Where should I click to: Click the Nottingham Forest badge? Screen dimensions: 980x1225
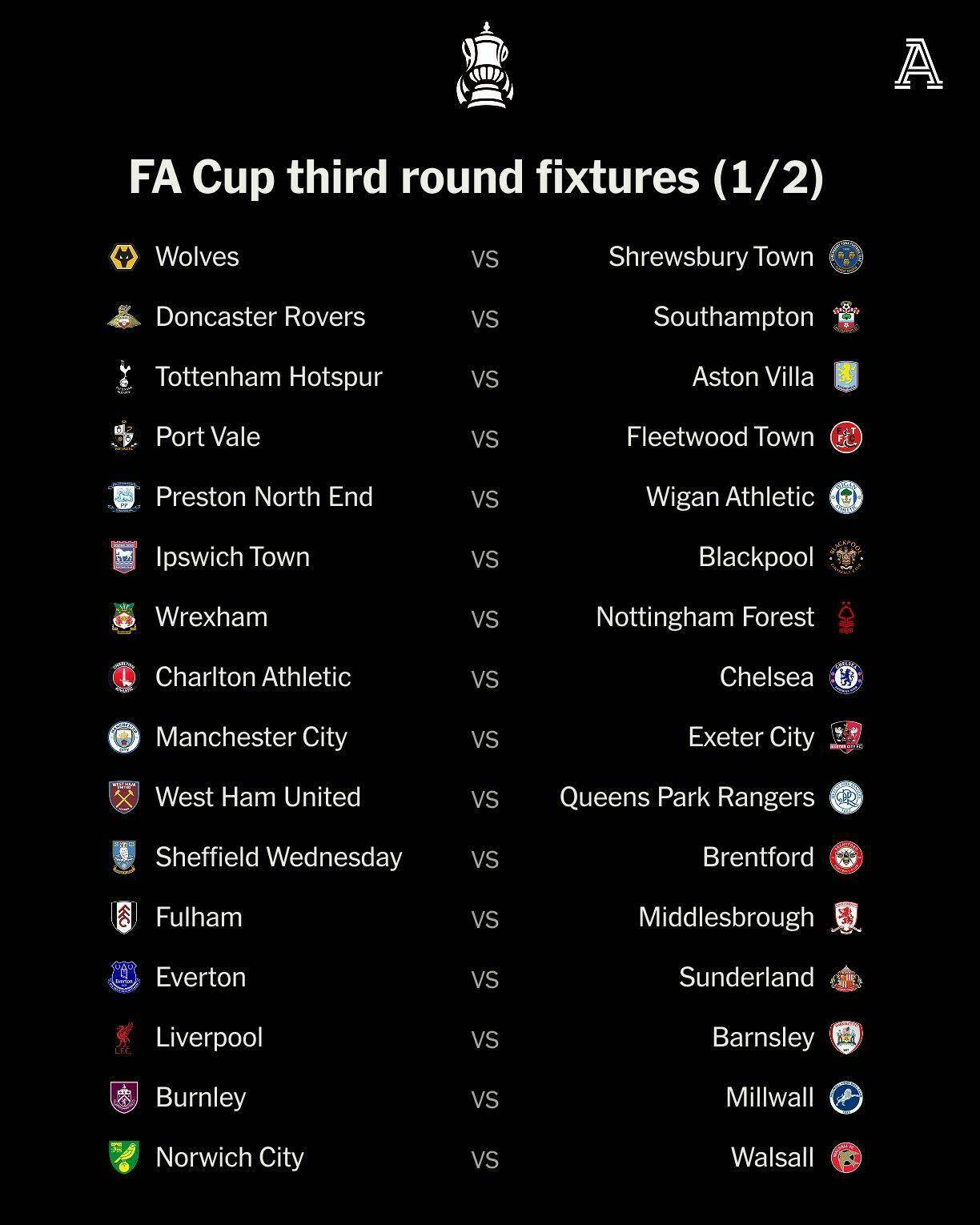[x=846, y=617]
